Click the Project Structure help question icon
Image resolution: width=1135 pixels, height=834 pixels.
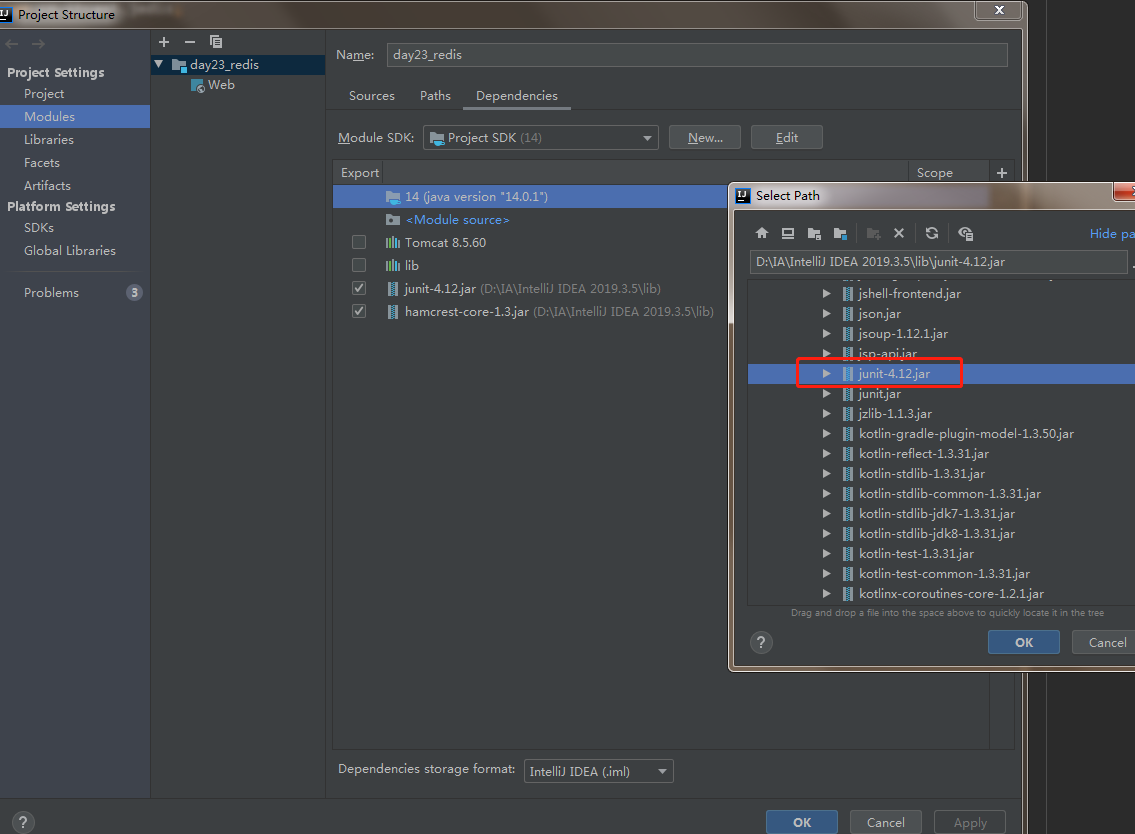22,822
